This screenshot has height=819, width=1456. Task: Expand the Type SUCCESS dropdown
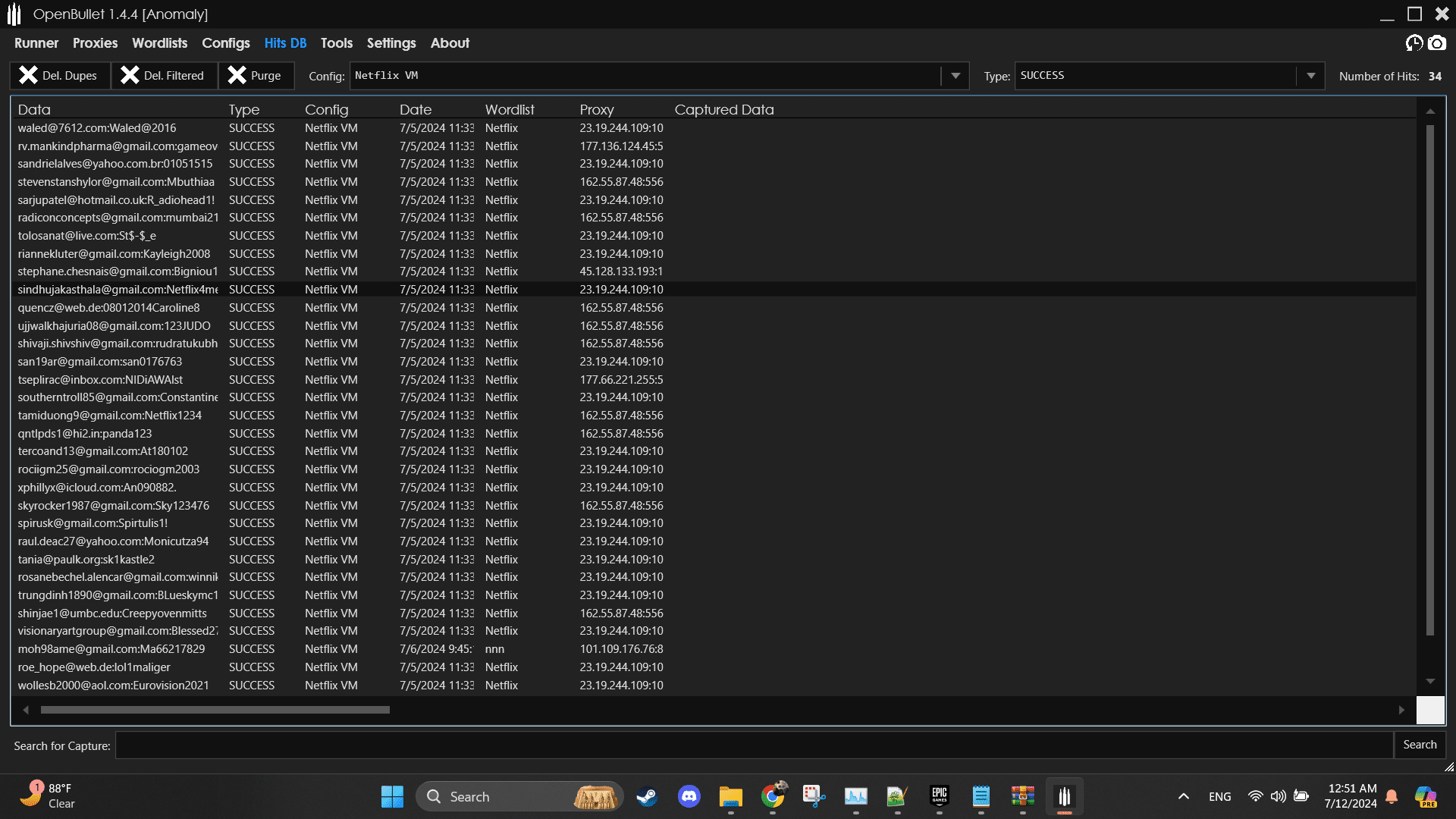click(1310, 76)
